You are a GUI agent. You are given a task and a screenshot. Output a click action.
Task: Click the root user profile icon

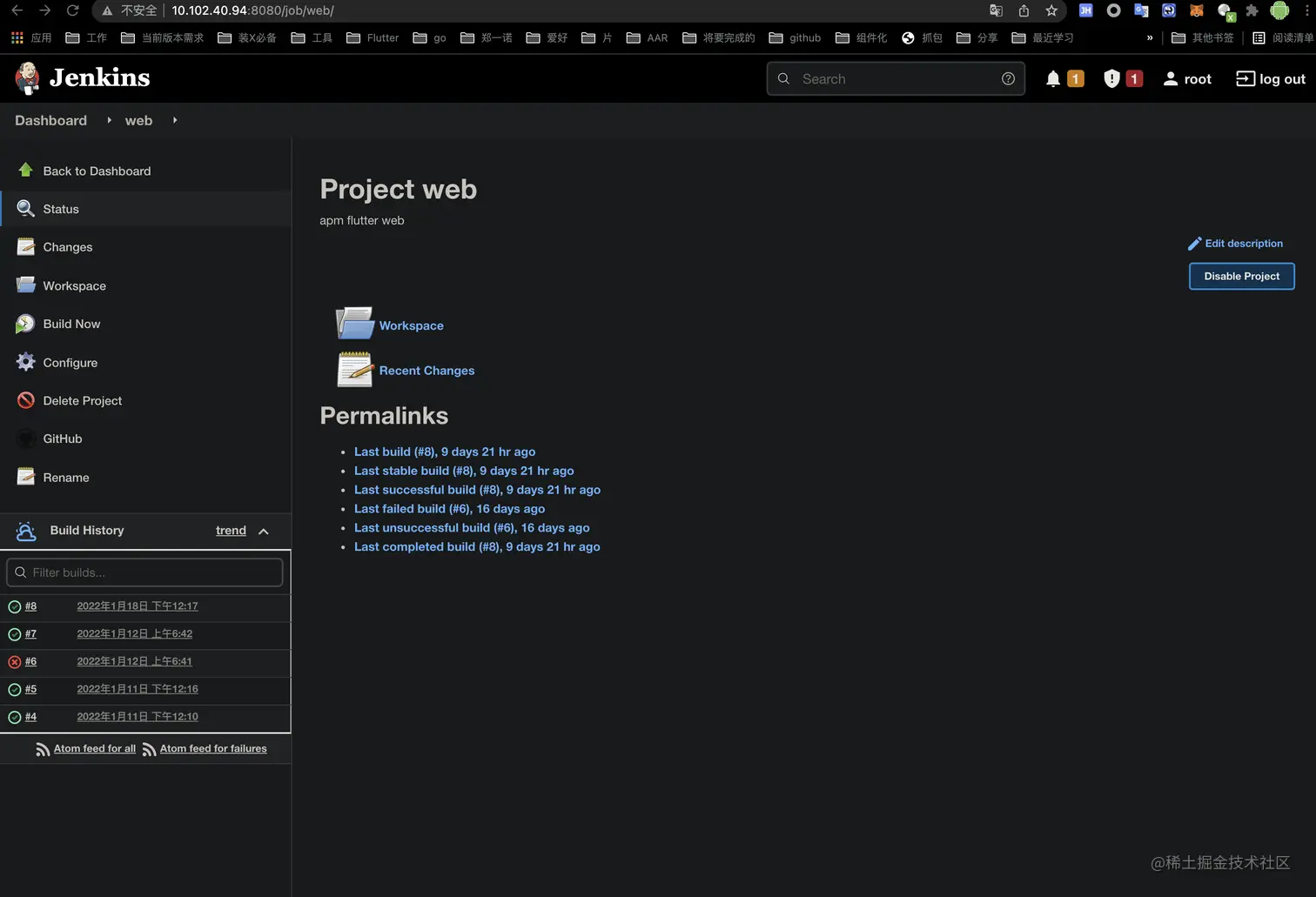pos(1171,79)
